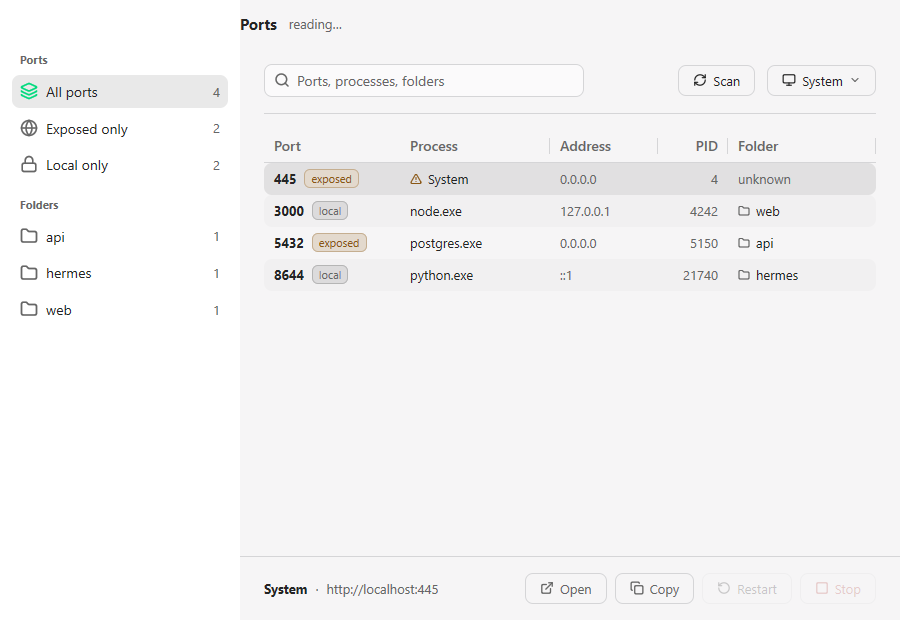Click the folder icon beside web in the table
This screenshot has width=900, height=620.
point(744,211)
